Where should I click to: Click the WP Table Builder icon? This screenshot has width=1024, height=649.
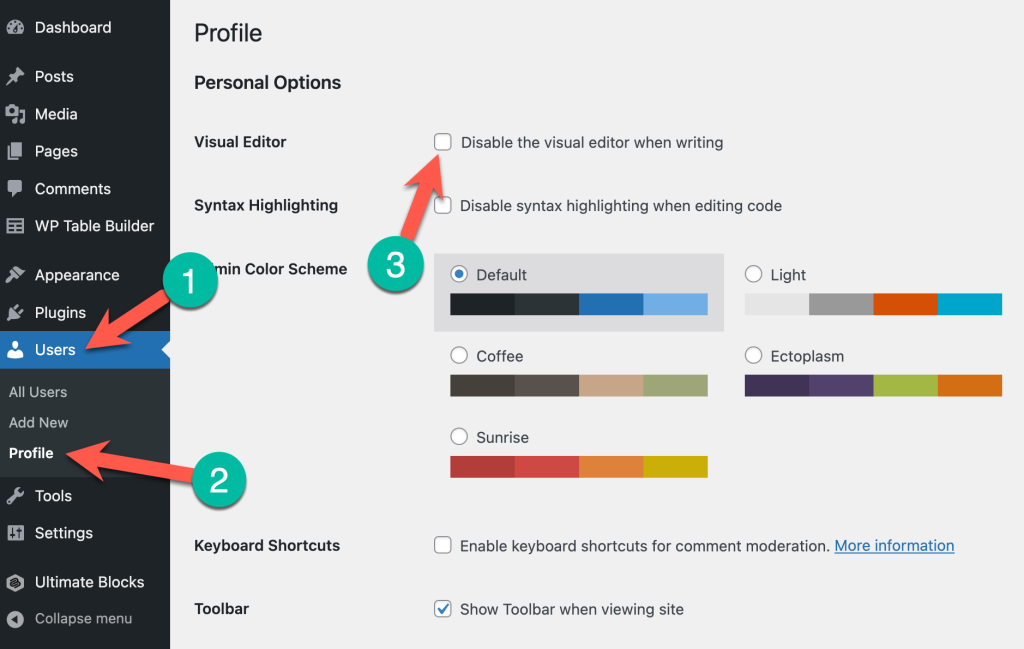coord(15,226)
